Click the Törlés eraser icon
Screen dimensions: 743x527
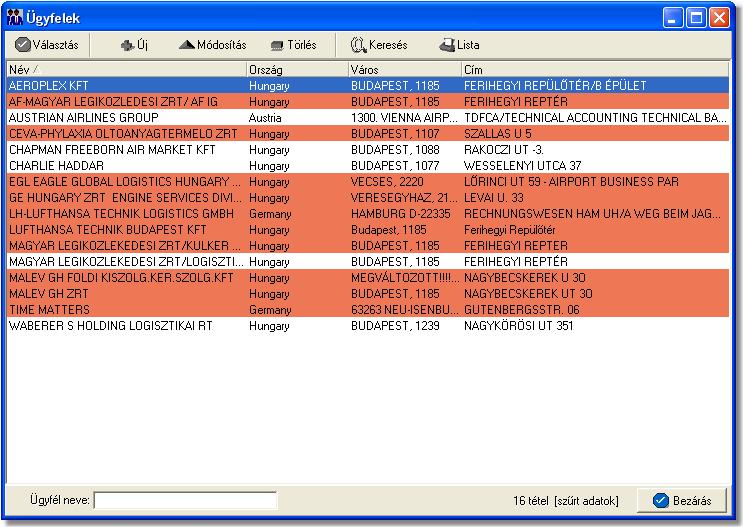tap(277, 45)
